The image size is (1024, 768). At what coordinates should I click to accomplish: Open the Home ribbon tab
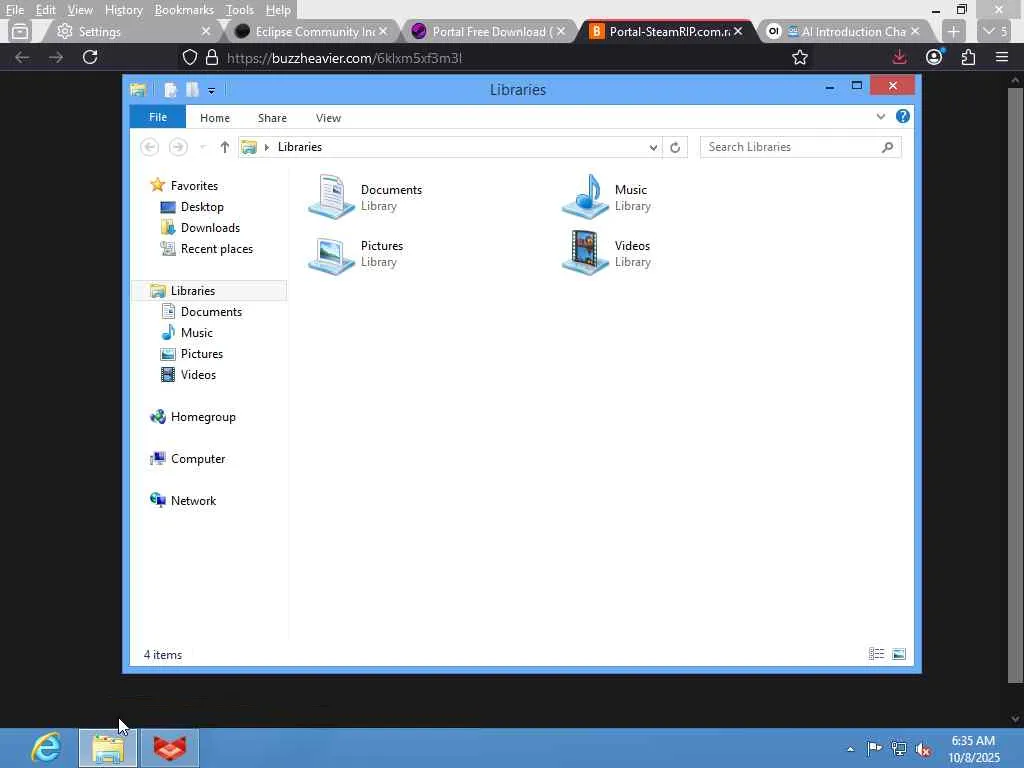click(215, 118)
